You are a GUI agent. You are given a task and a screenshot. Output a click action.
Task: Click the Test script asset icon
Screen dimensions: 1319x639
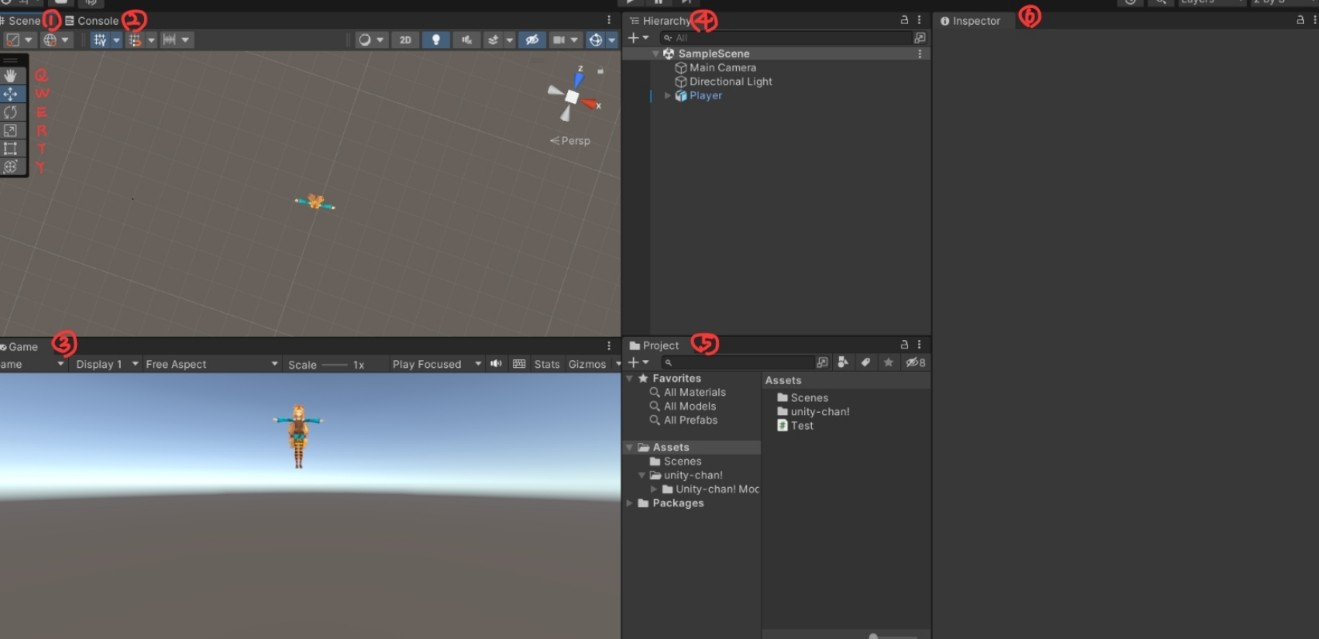pos(782,425)
